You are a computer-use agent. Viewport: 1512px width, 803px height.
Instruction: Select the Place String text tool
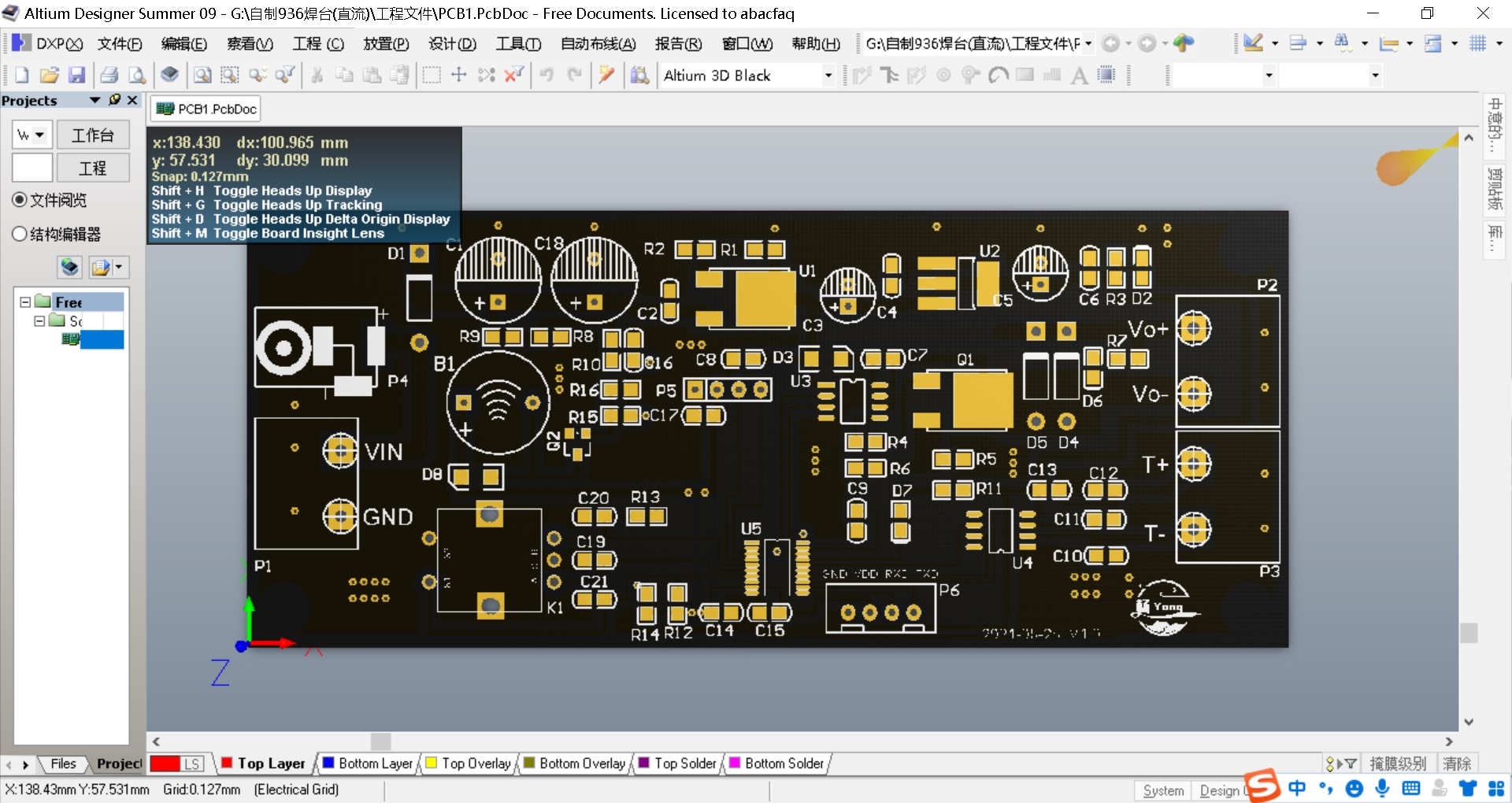(1080, 75)
